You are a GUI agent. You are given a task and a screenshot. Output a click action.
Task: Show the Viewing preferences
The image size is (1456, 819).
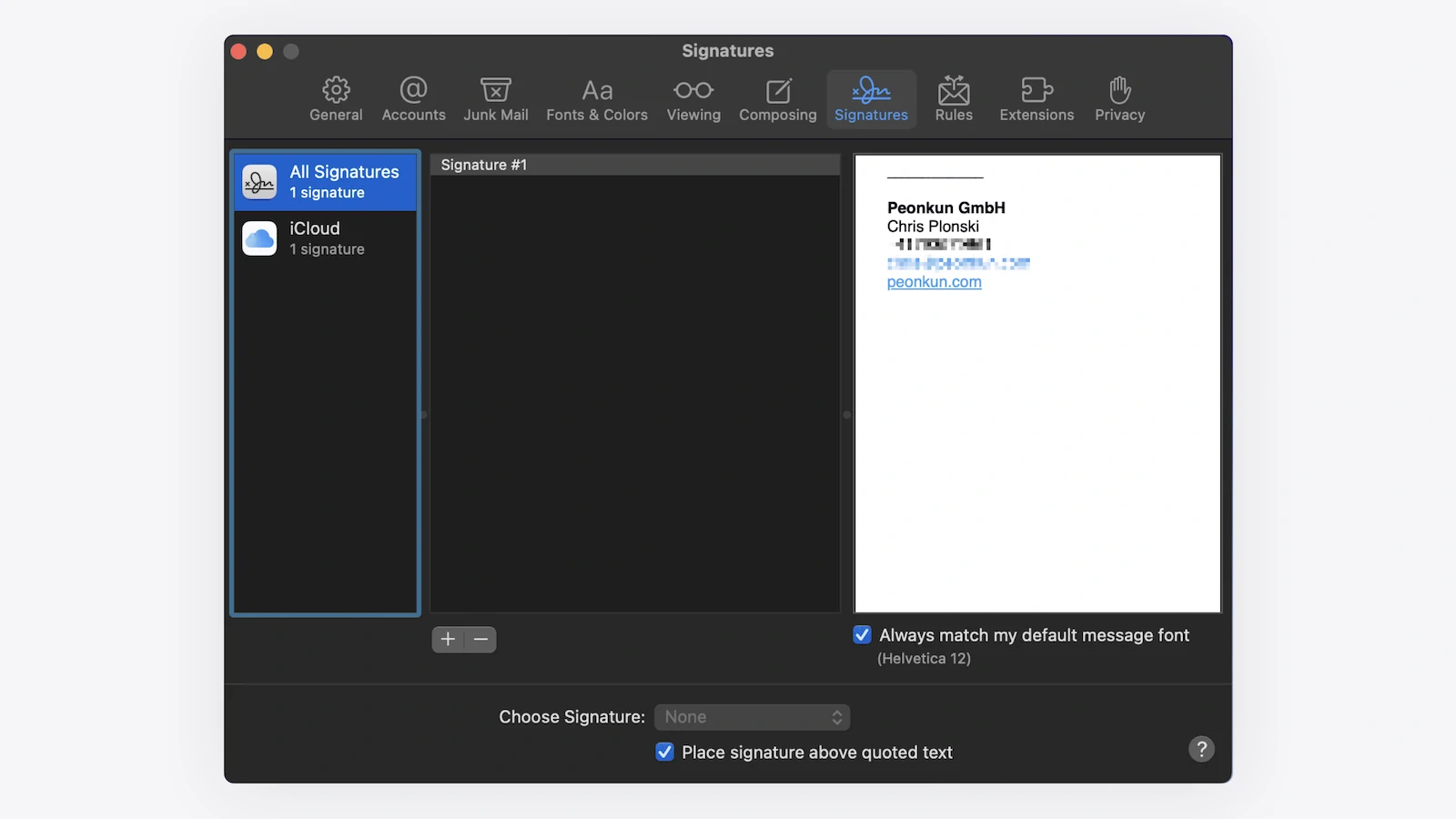point(693,99)
